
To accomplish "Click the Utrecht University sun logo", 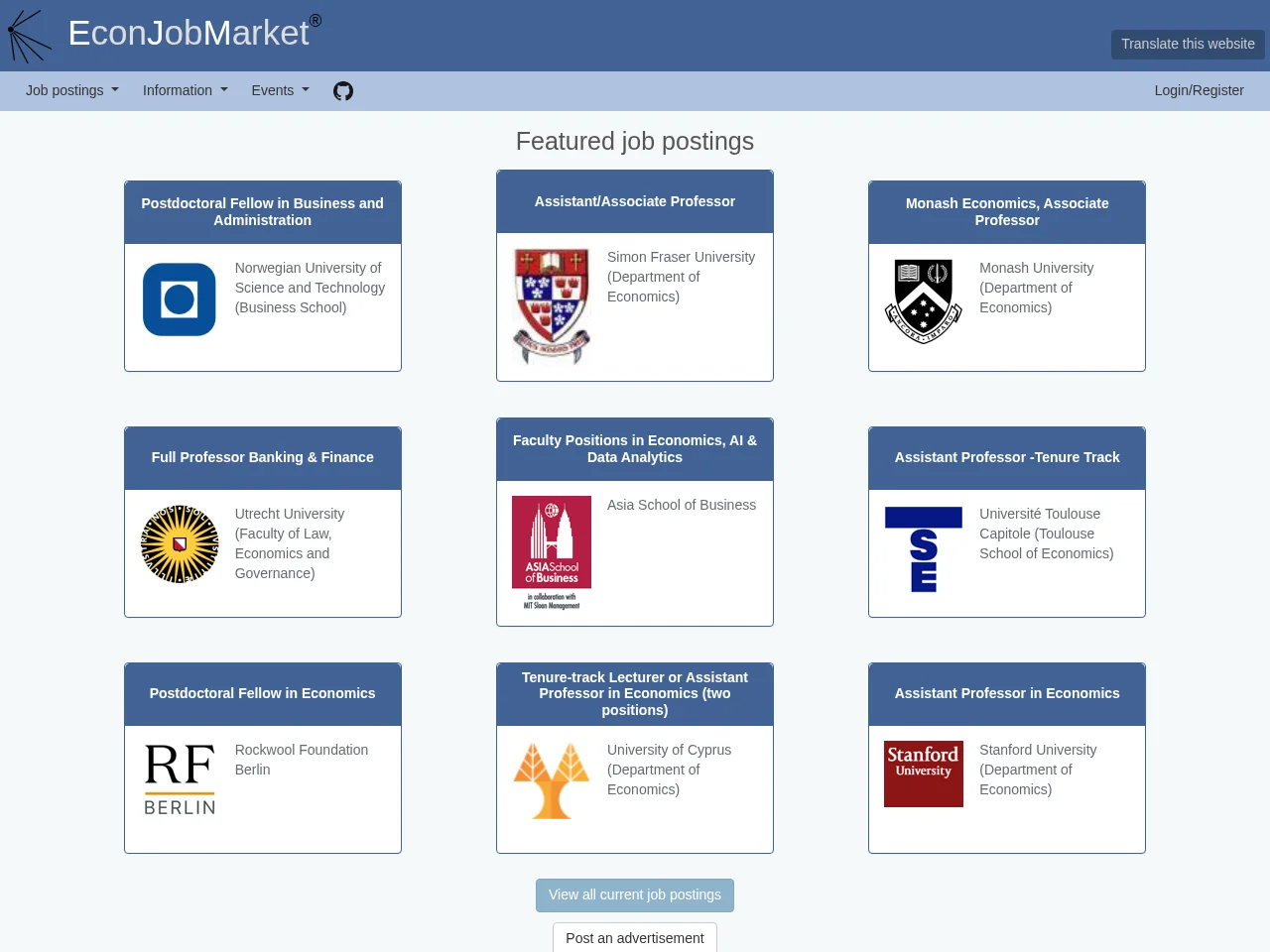I will click(x=180, y=544).
